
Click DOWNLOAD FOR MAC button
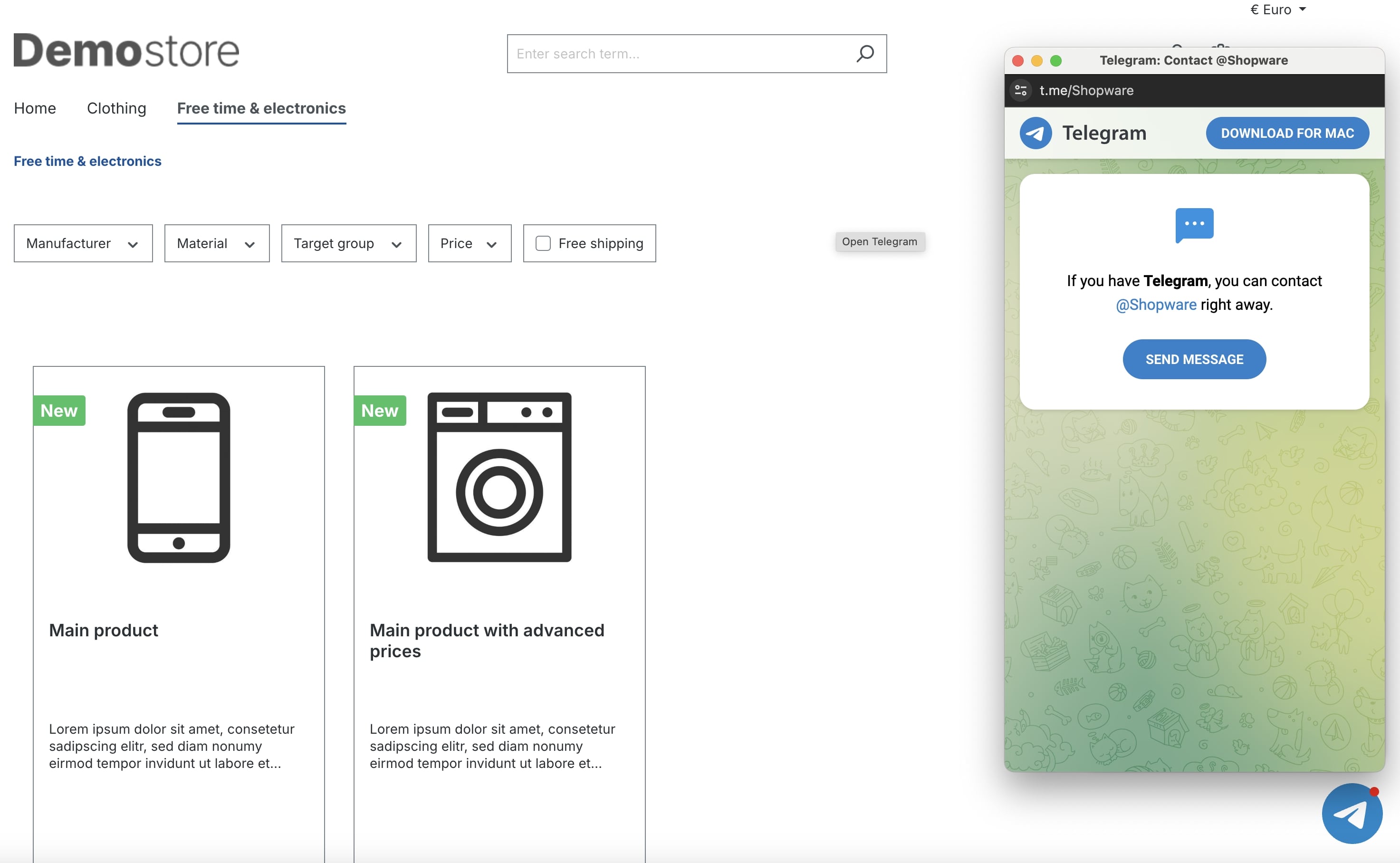[x=1288, y=132]
